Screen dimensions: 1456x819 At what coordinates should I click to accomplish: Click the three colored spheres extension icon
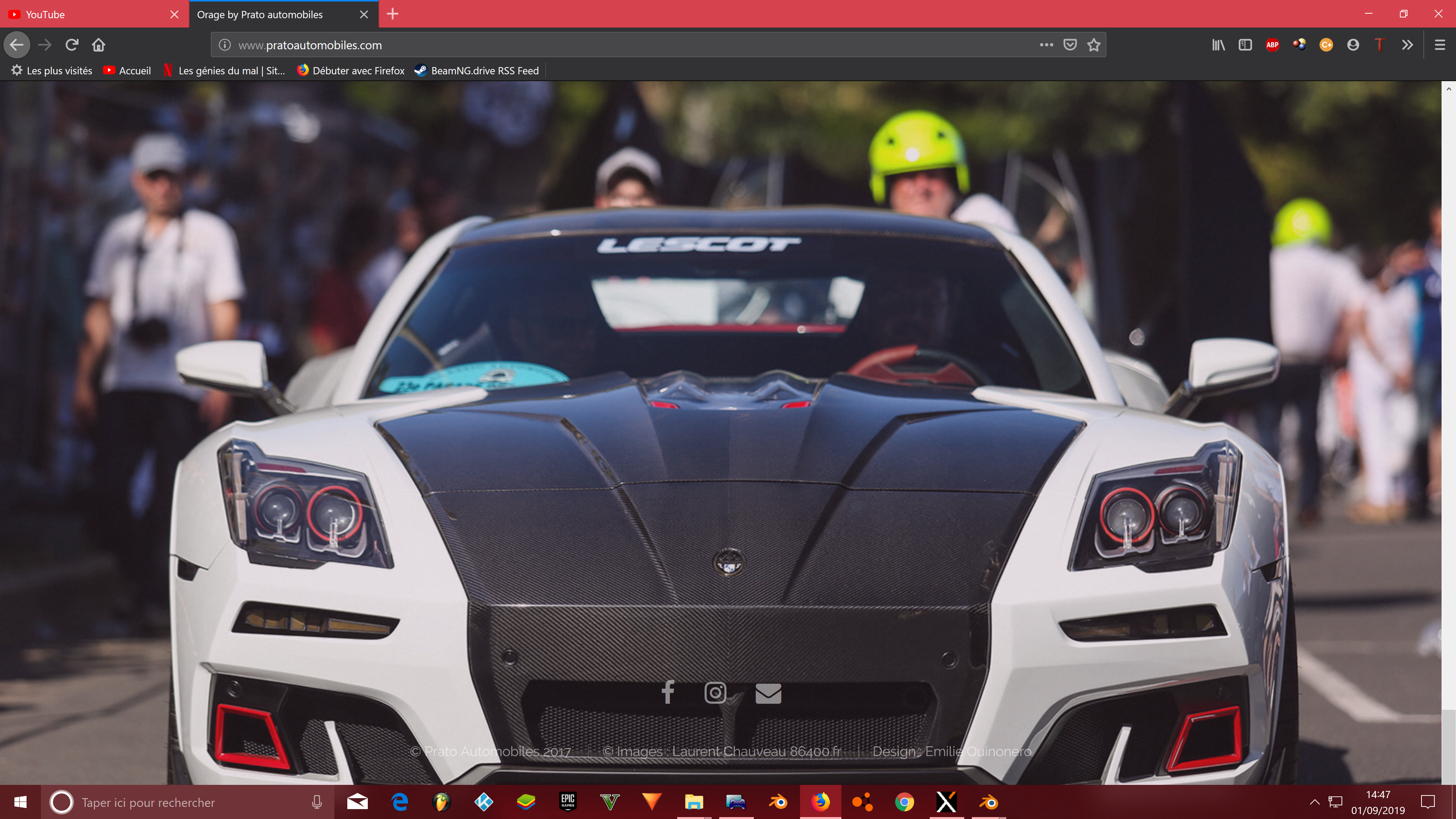(1299, 45)
